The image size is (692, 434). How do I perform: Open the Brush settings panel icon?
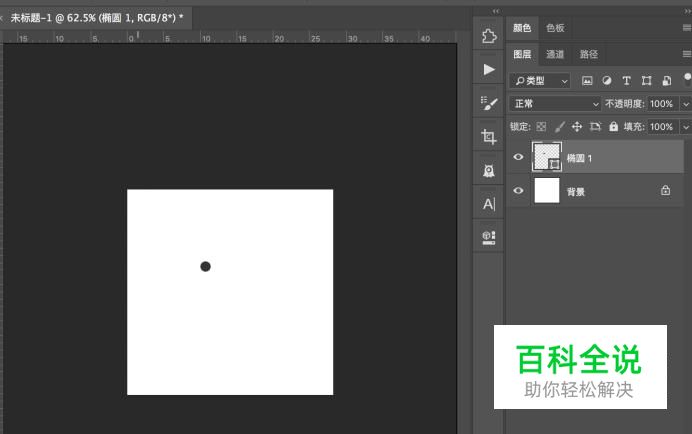pos(489,103)
